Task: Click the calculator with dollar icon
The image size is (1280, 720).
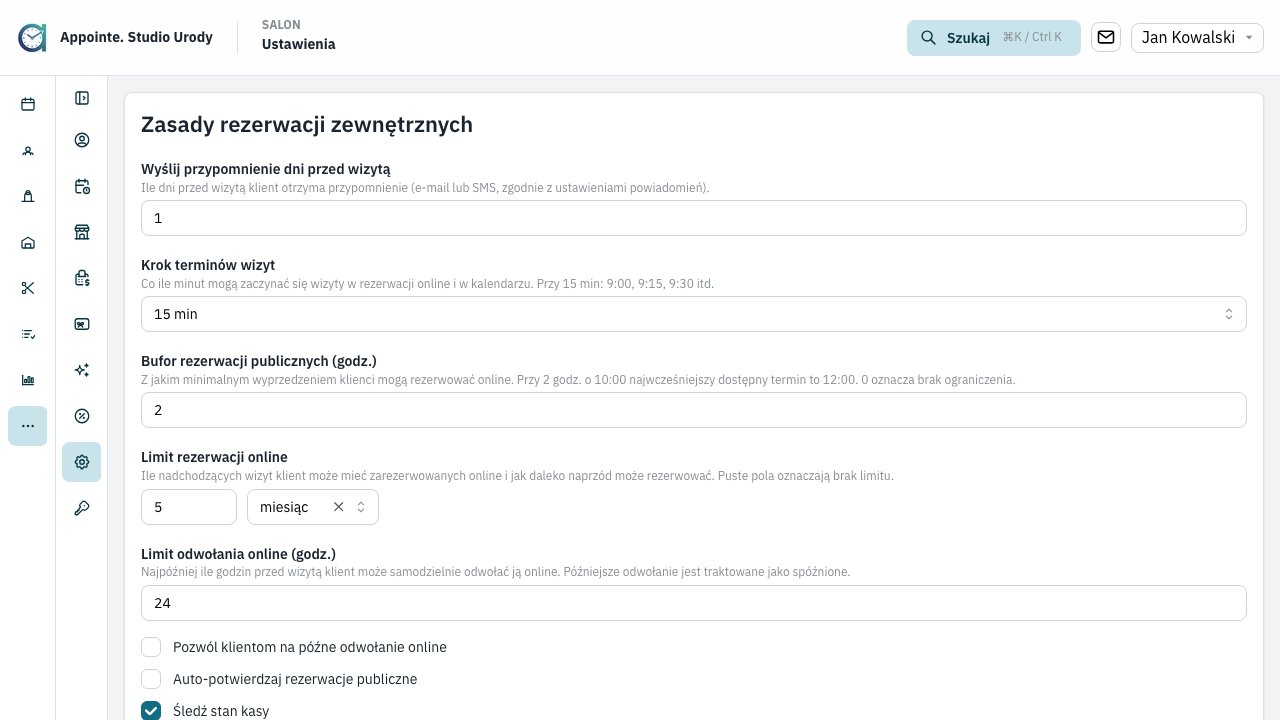Action: coord(82,278)
